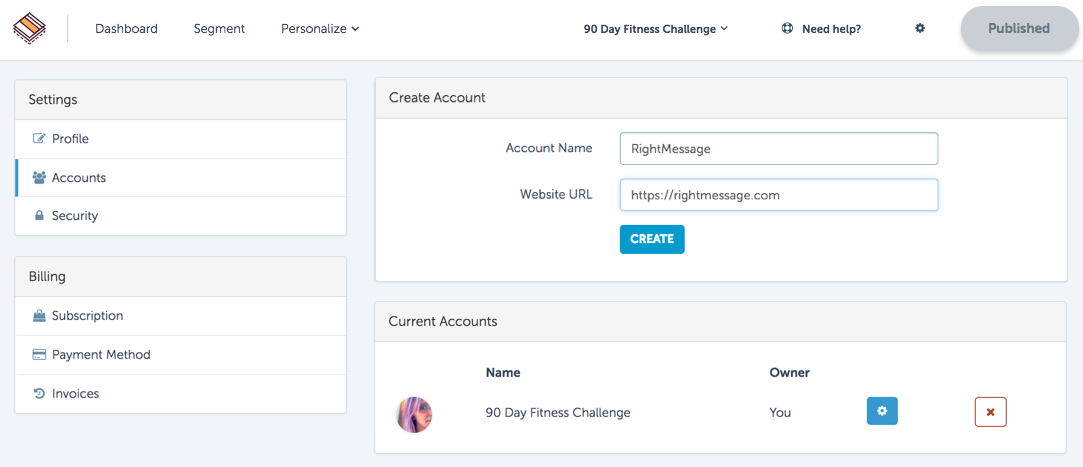The height and width of the screenshot is (467, 1083).
Task: Click the Profile edit pencil icon
Action: pyautogui.click(x=39, y=139)
